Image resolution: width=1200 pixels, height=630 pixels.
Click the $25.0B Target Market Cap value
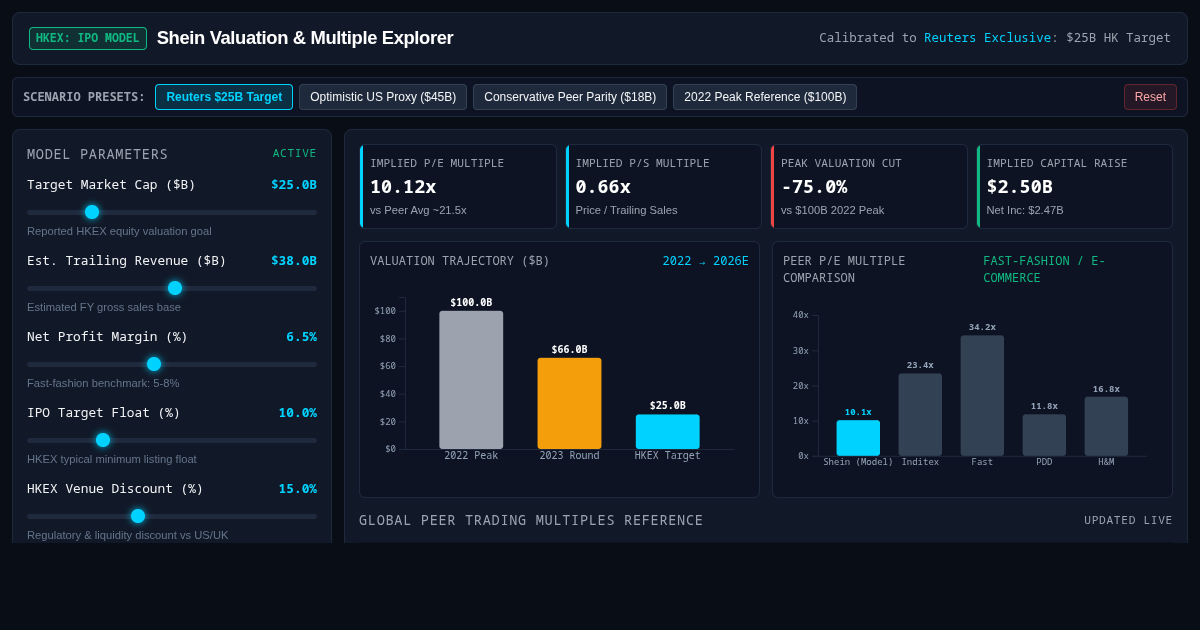click(x=294, y=185)
